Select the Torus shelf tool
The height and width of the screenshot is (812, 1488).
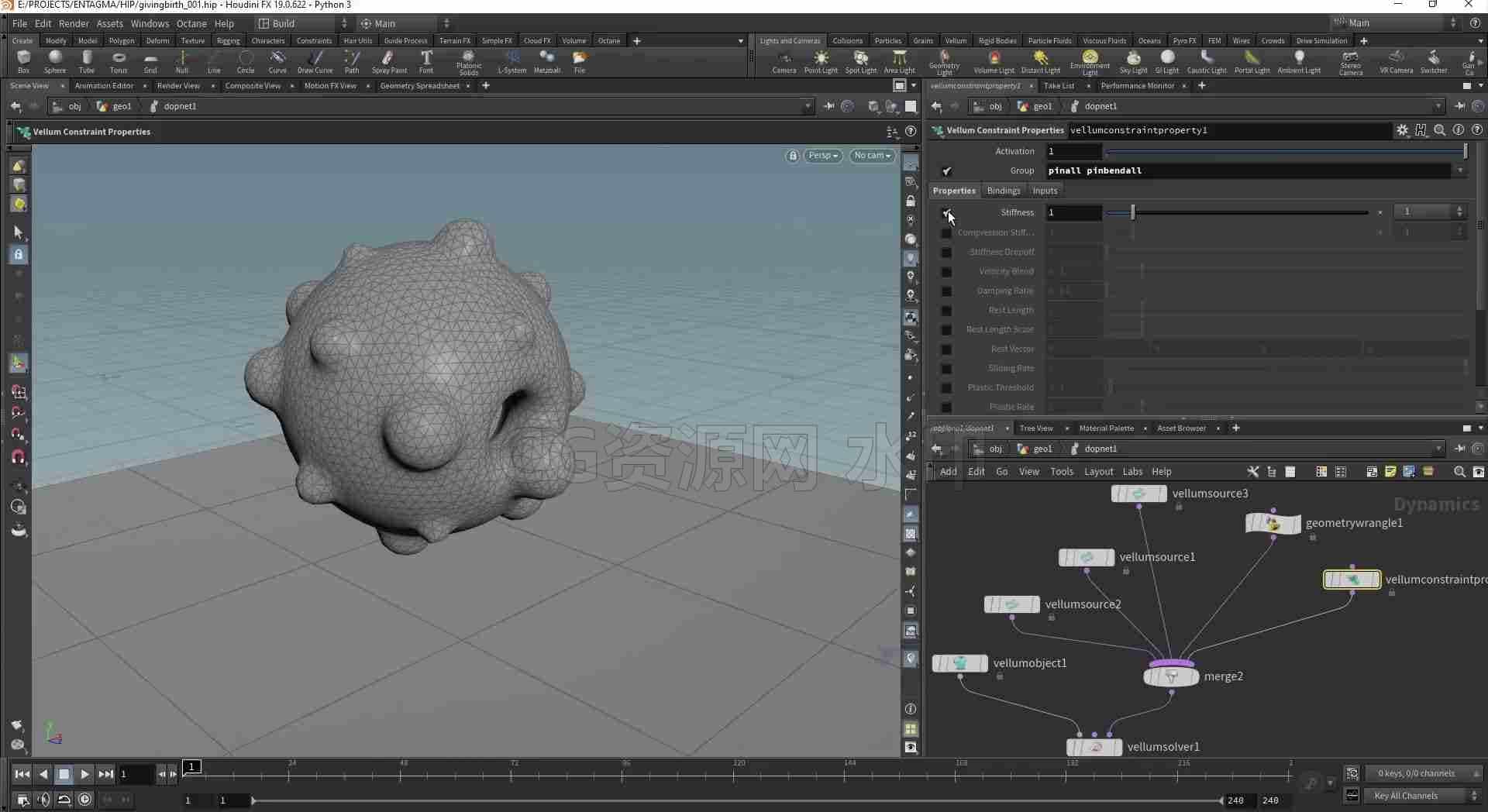click(119, 61)
